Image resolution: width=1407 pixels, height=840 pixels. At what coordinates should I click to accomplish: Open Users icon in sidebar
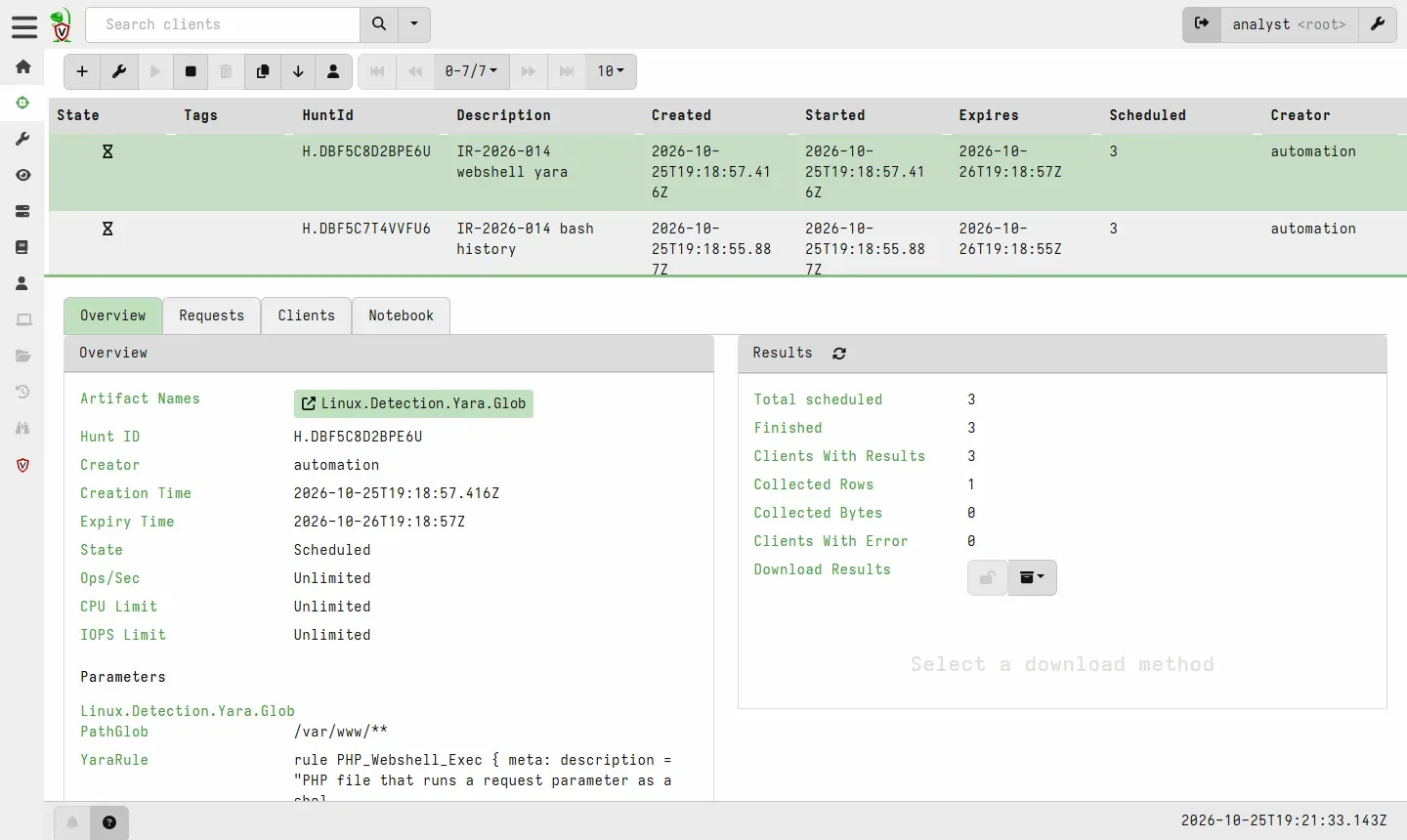[x=22, y=283]
